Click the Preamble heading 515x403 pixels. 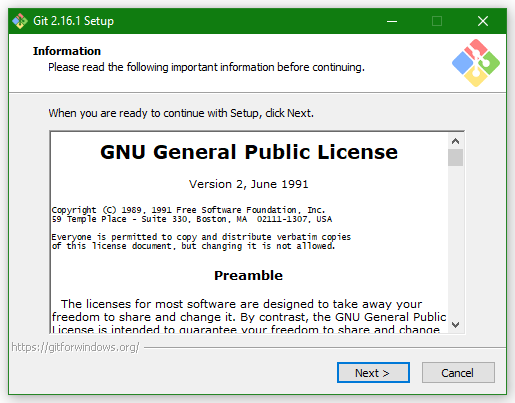pos(248,275)
